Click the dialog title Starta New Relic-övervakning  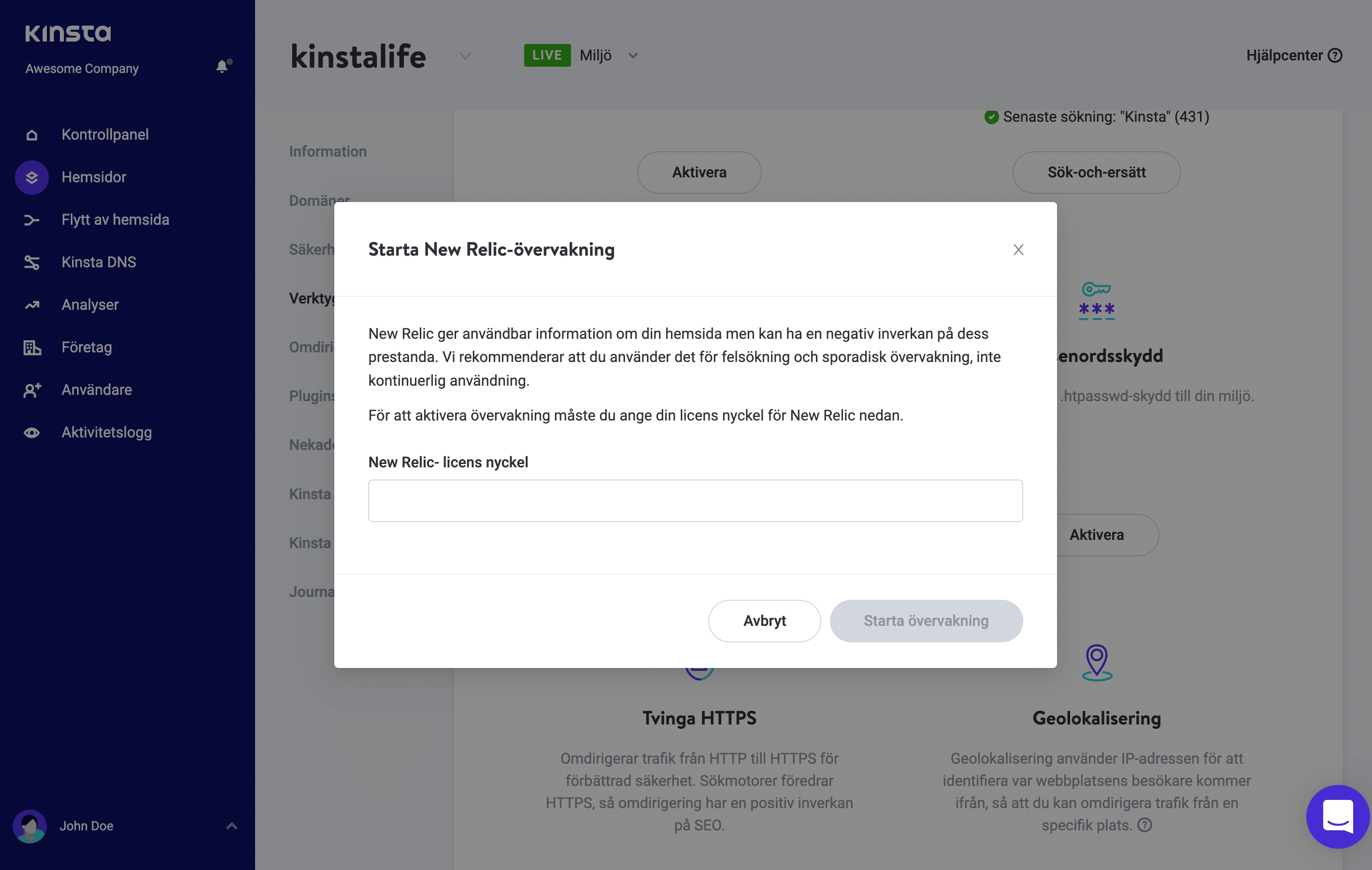(x=491, y=250)
